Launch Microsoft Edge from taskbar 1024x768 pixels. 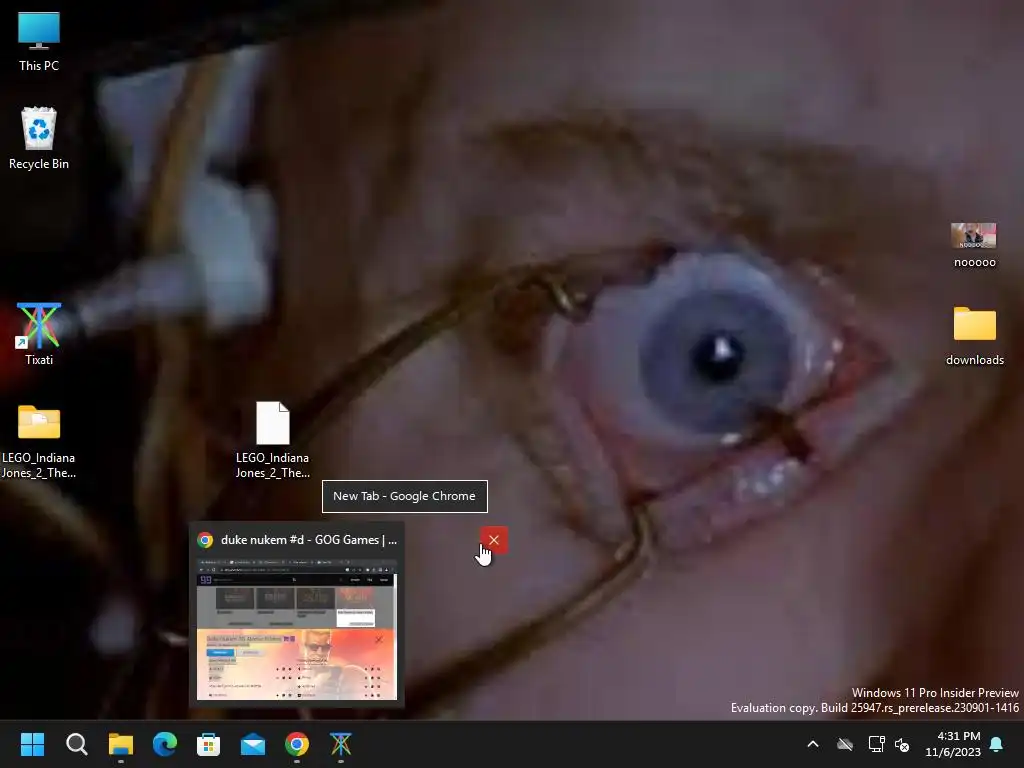pyautogui.click(x=165, y=744)
